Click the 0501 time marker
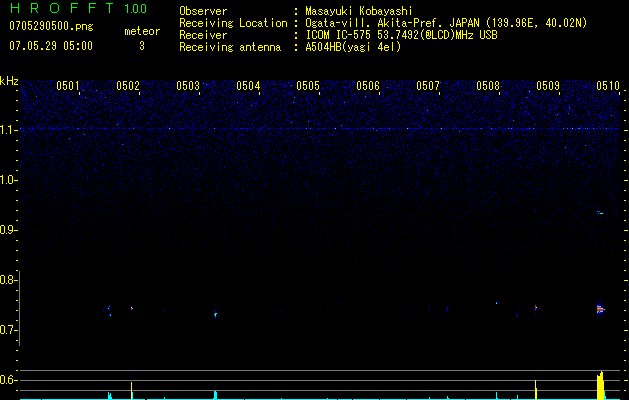Viewport: 629px width, 400px height. click(x=68, y=86)
